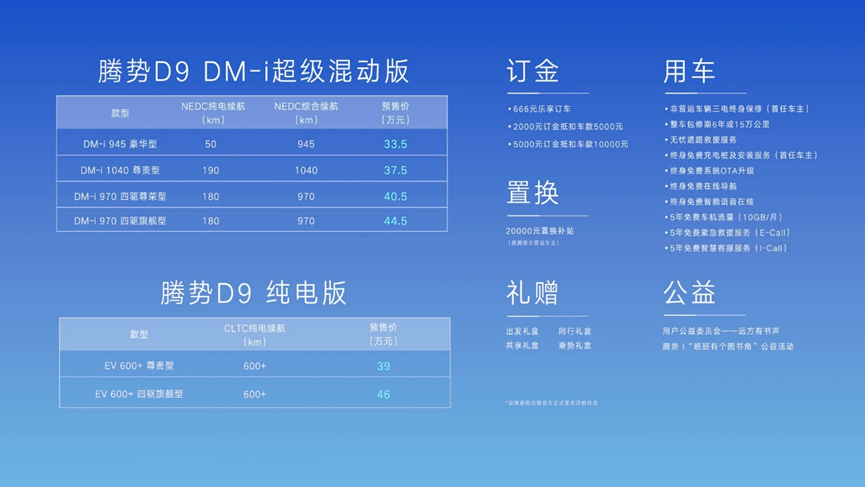Screen dimensions: 865x487
Task: Select the bullet '5年免费紧急救援服务 (E-Call)'
Action: coord(728,232)
